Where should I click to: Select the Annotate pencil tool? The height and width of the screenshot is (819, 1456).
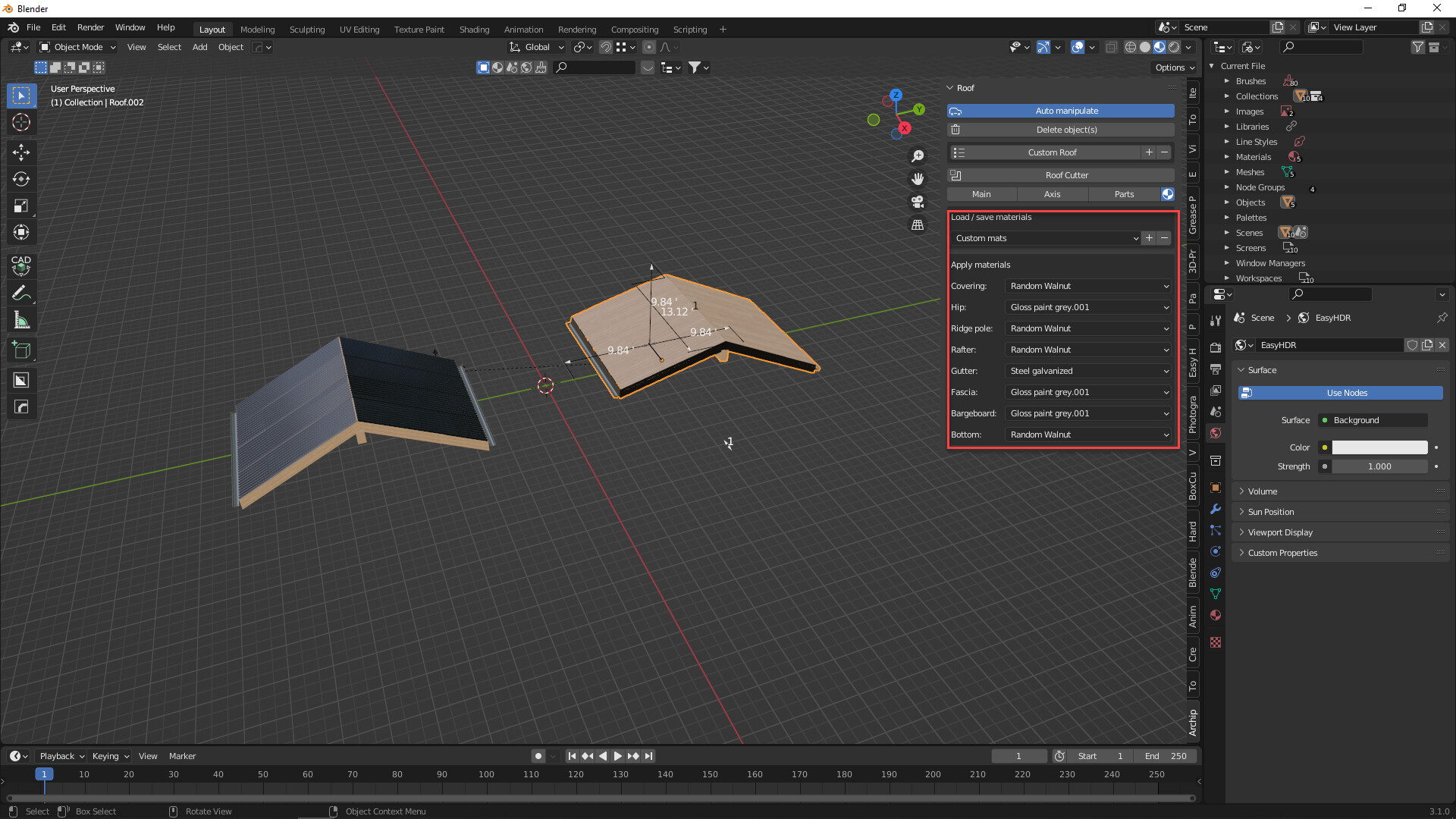21,293
